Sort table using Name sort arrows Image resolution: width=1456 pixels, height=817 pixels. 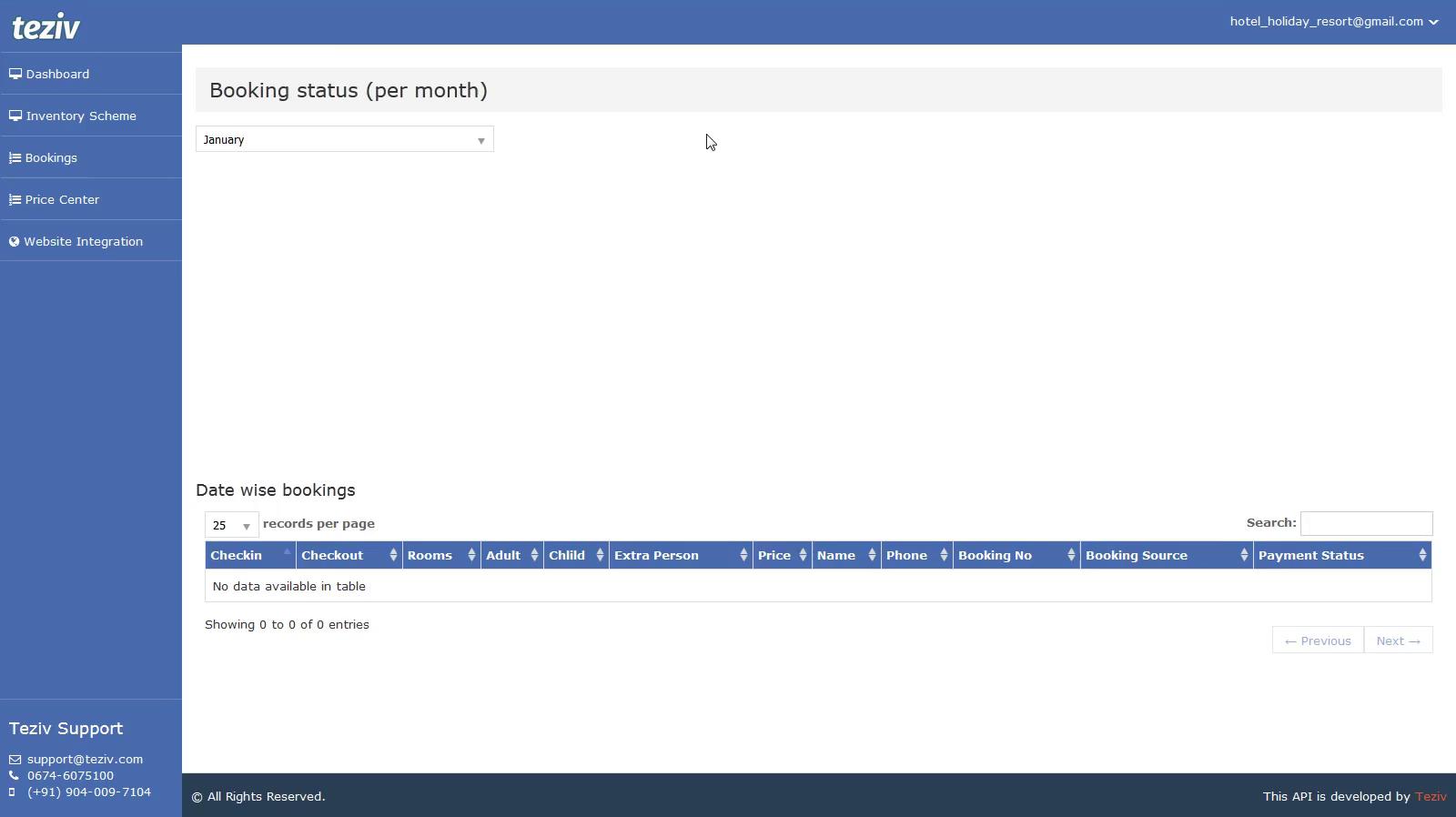click(x=872, y=555)
